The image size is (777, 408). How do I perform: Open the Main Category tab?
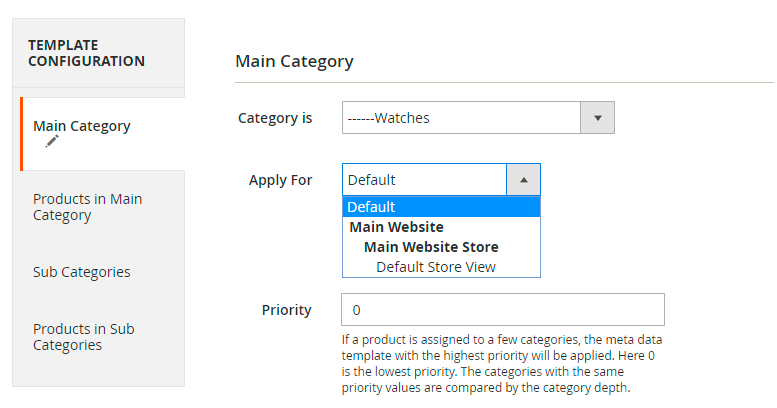(x=103, y=134)
